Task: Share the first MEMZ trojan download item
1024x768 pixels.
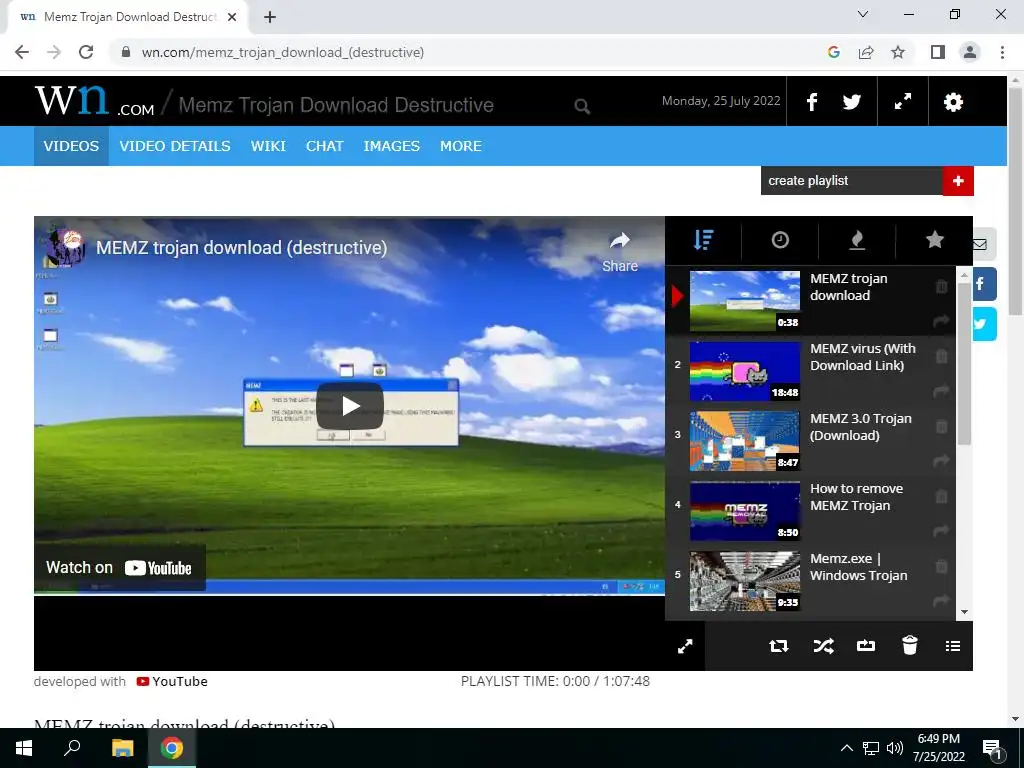Action: [941, 321]
